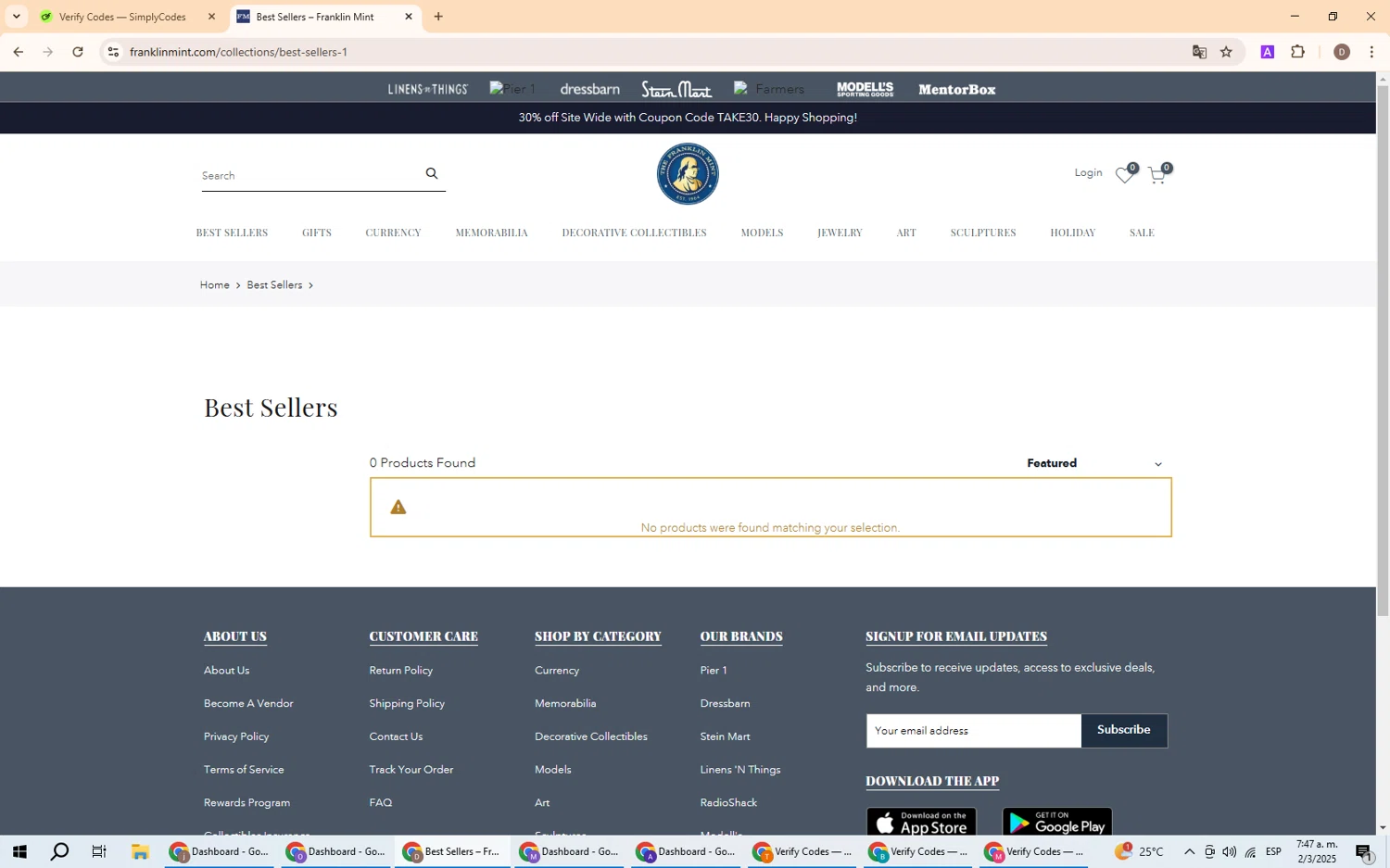Open the Windows notification center
The width and height of the screenshot is (1390, 868).
1363,851
